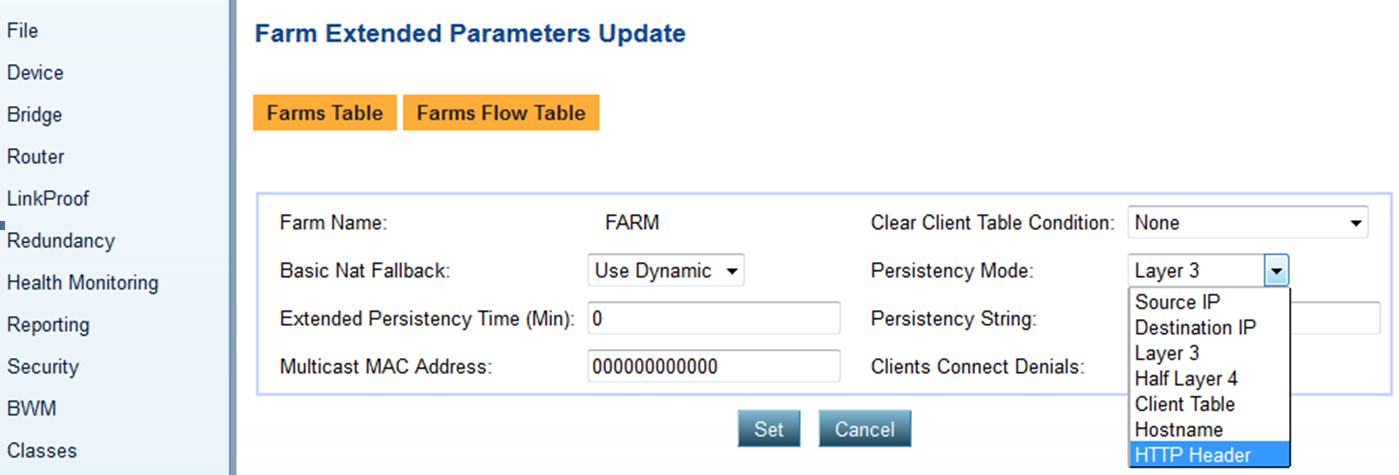Go to Farms Flow Table
The image size is (1399, 475).
pos(500,113)
